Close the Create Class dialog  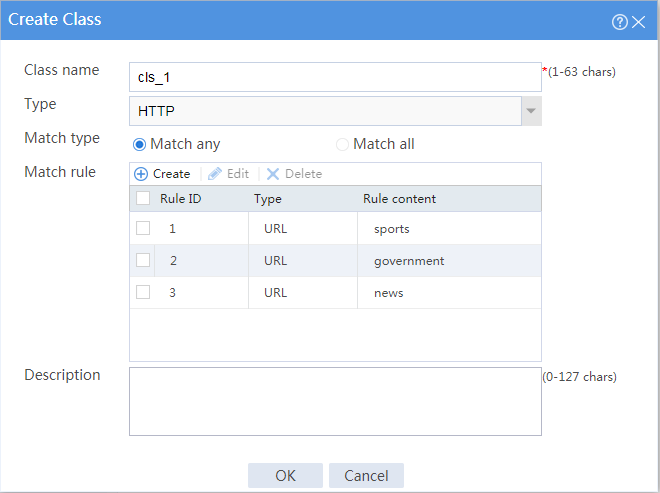pos(639,22)
